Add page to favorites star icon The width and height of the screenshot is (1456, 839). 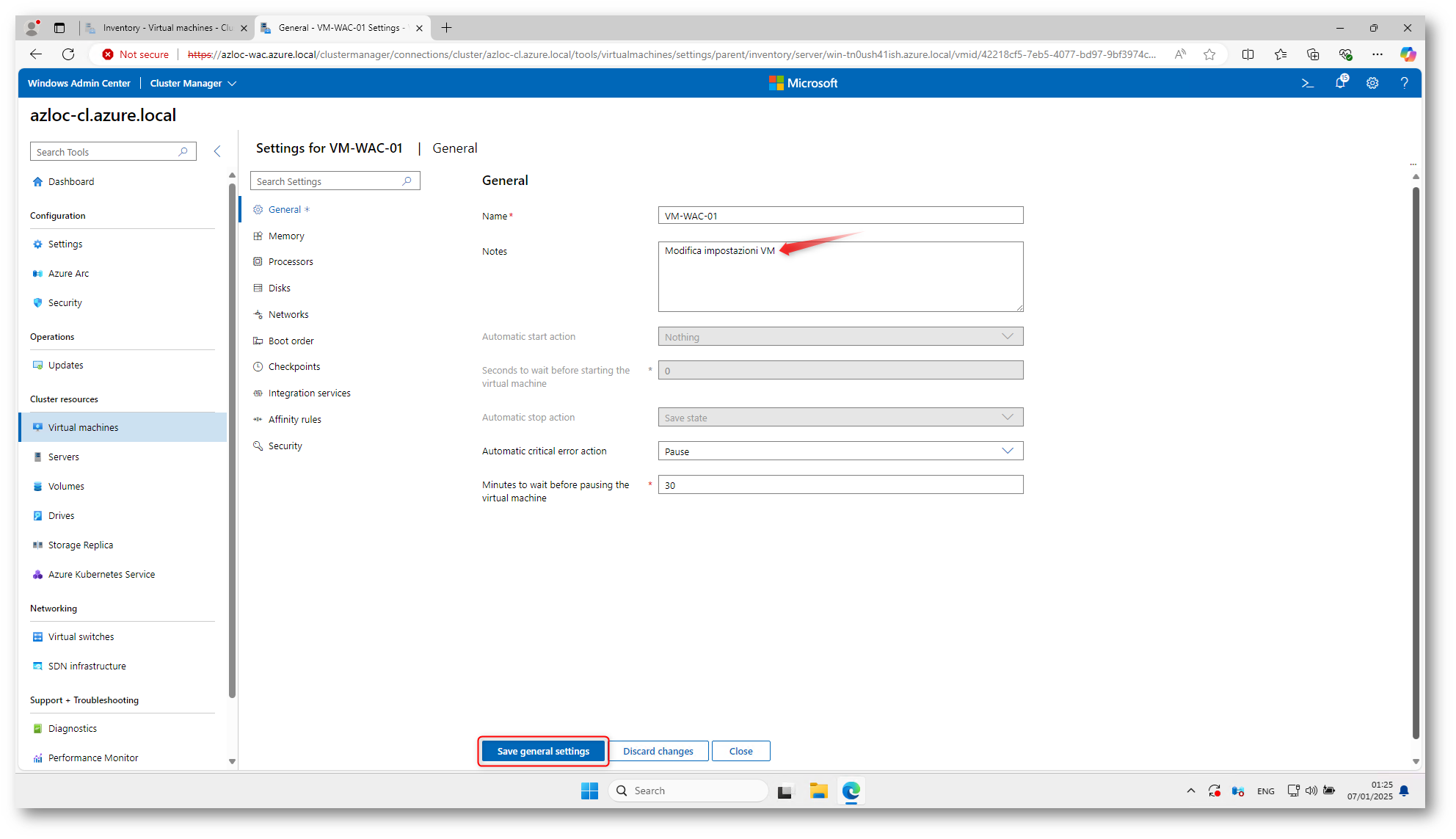[x=1209, y=54]
